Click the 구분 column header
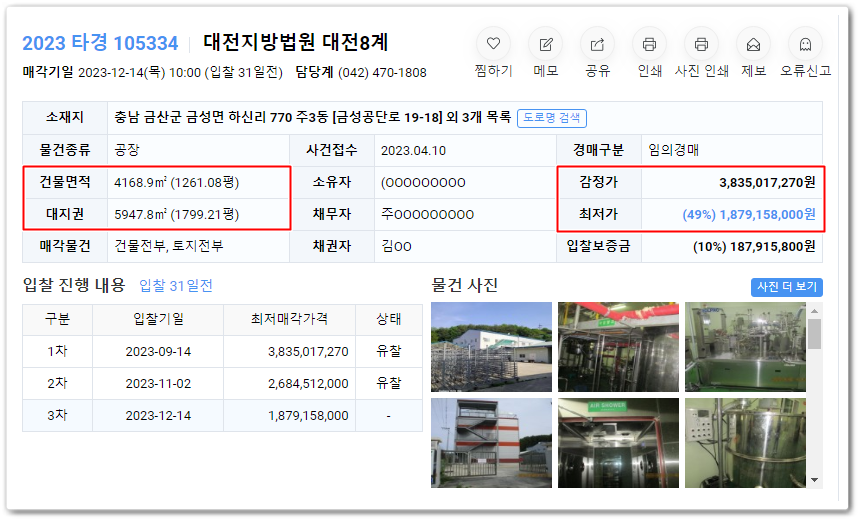Image resolution: width=861 pixels, height=522 pixels. pos(57,319)
